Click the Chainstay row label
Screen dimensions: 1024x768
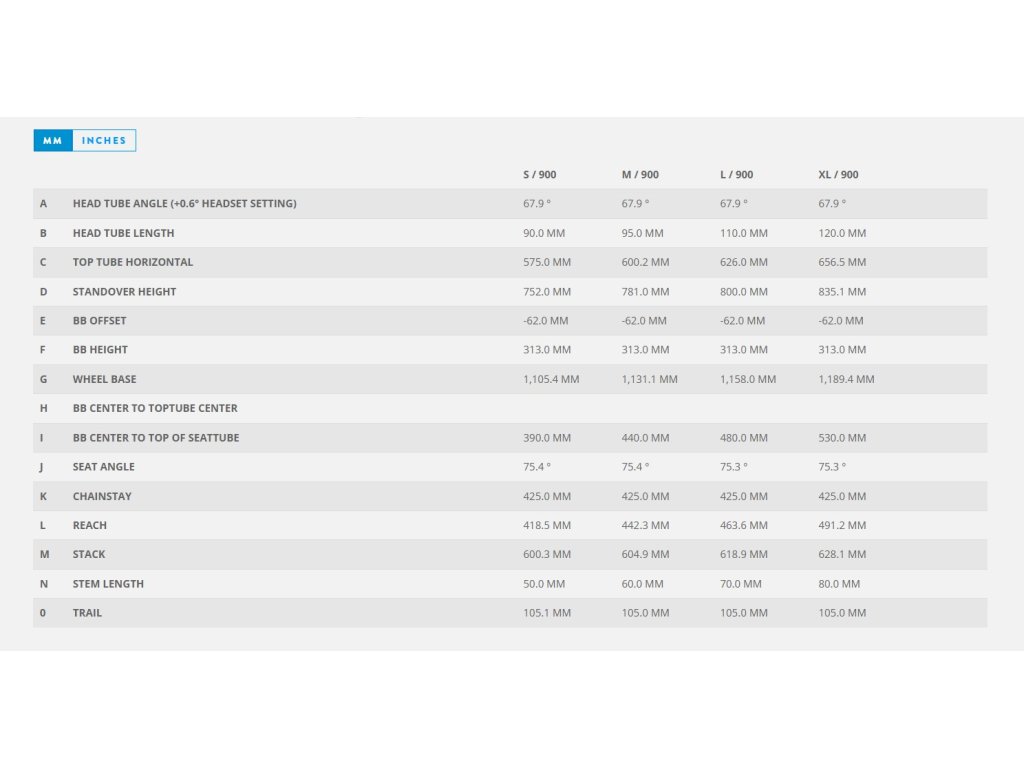[102, 496]
